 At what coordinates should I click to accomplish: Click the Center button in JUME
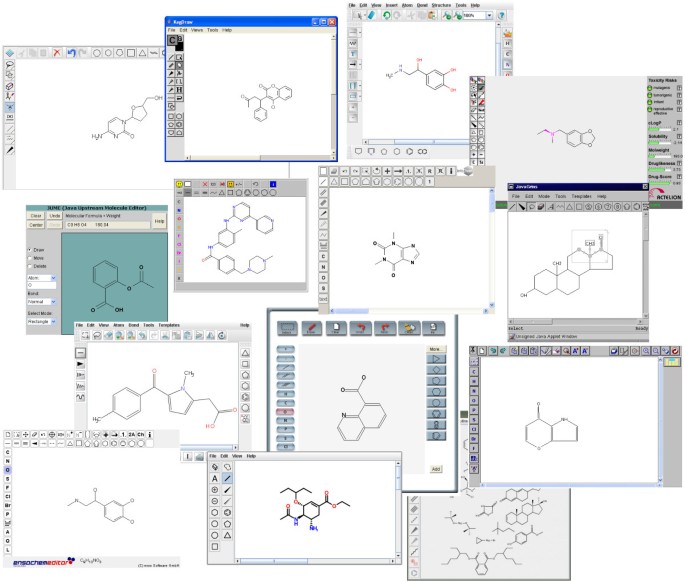point(36,225)
